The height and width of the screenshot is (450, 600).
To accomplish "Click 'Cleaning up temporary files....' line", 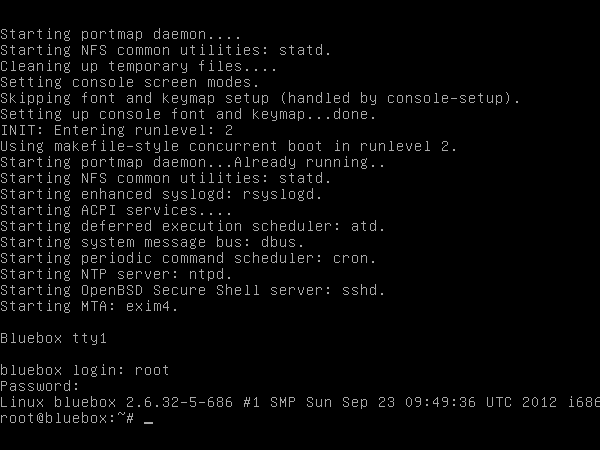I will coord(139,66).
